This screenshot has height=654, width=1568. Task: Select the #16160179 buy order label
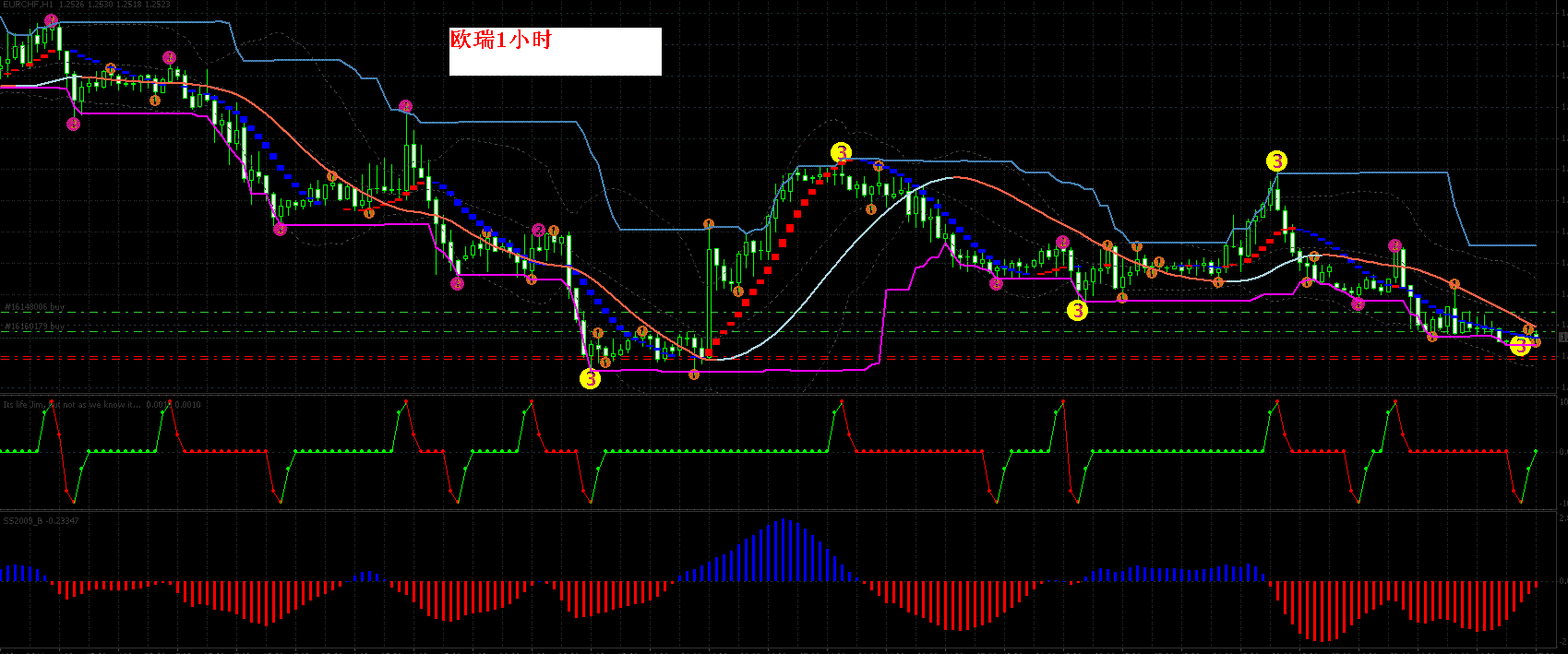pos(34,327)
